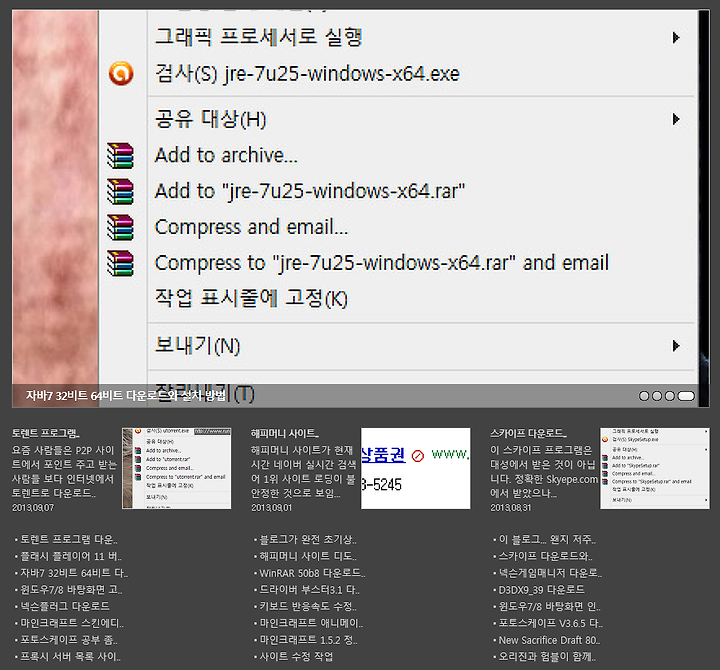Select Compress to "jre-7u25-windows-x64.rar" and email
Screen dimensions: 720x670
382,263
